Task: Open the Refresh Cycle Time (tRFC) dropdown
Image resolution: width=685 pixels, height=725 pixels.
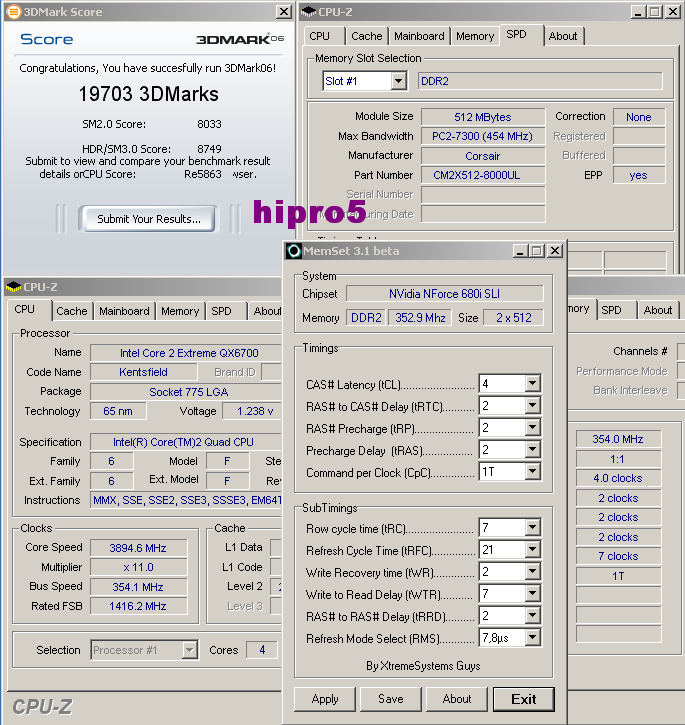Action: [532, 549]
